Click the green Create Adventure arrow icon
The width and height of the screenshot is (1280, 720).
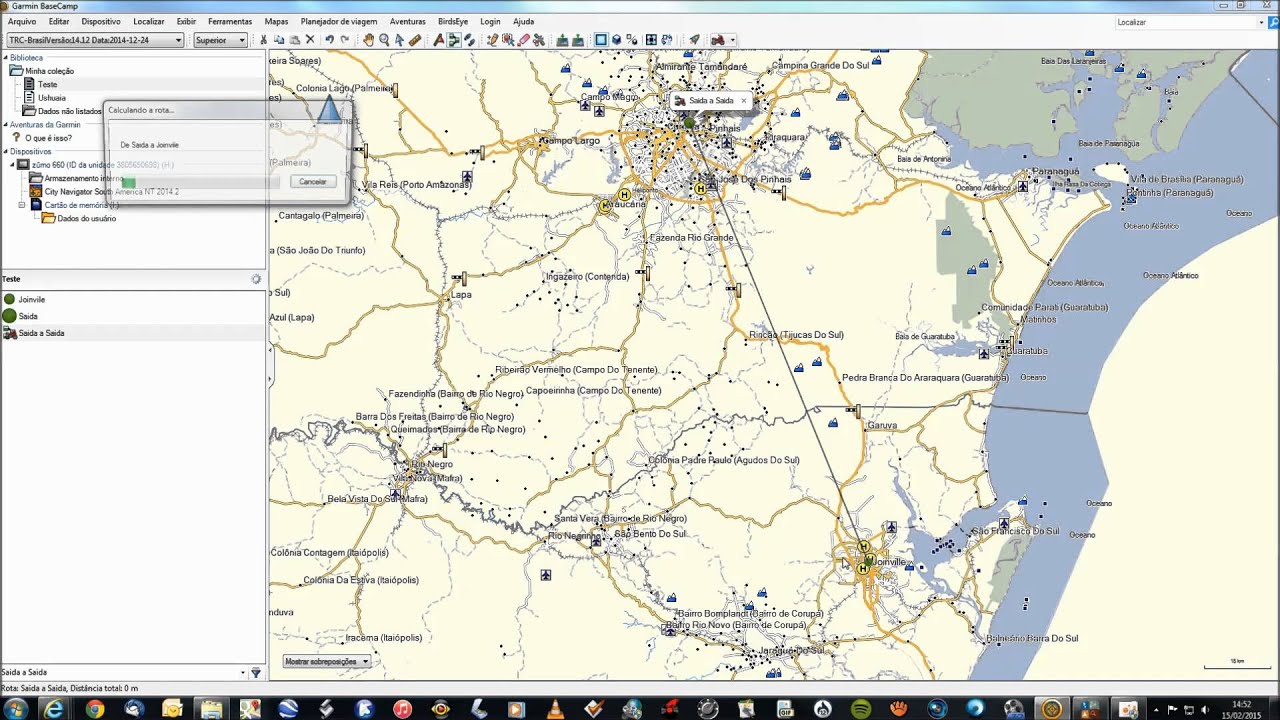693,40
